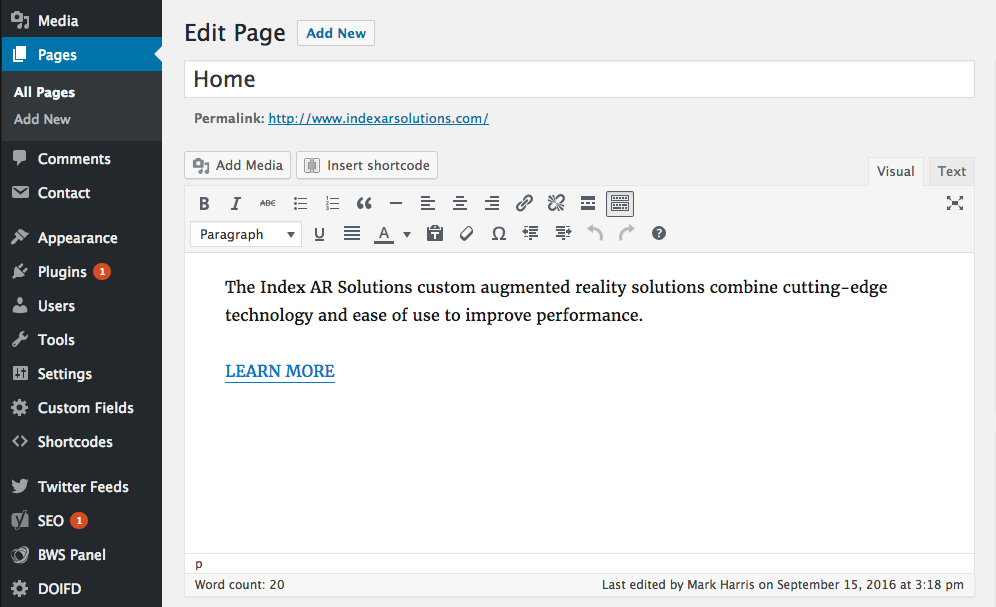The image size is (996, 607).
Task: Click the Add Media button
Action: (x=238, y=165)
